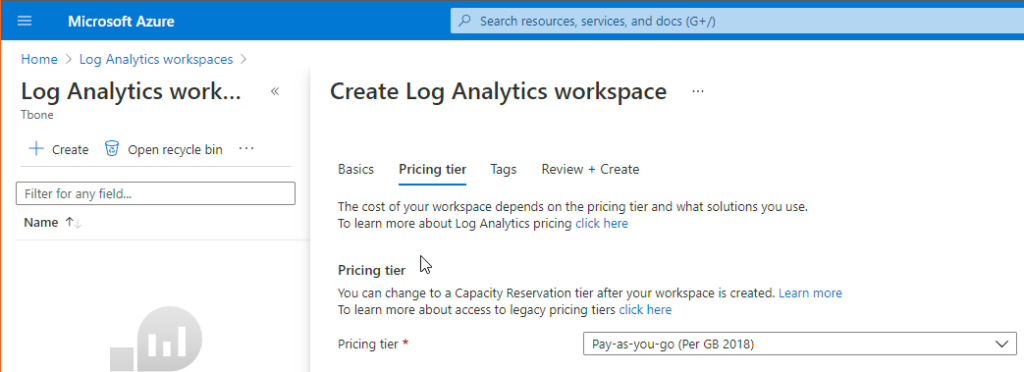The width and height of the screenshot is (1024, 372).
Task: Click the empty list bar-chart illustration
Action: pos(157,339)
